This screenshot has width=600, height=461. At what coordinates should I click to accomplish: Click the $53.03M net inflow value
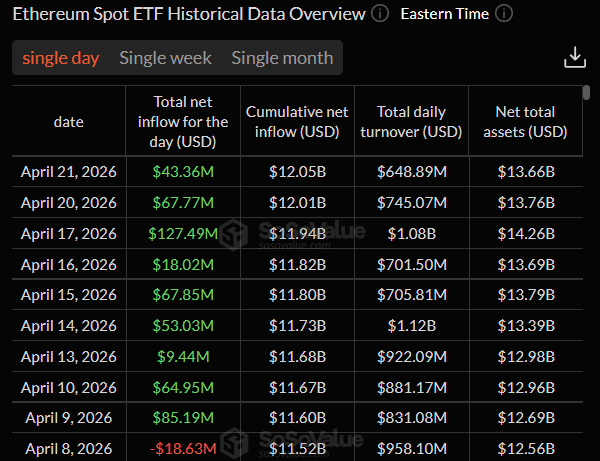[x=183, y=326]
